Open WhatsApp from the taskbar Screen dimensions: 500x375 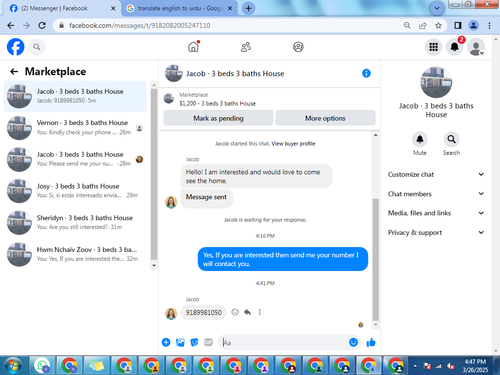(42, 366)
